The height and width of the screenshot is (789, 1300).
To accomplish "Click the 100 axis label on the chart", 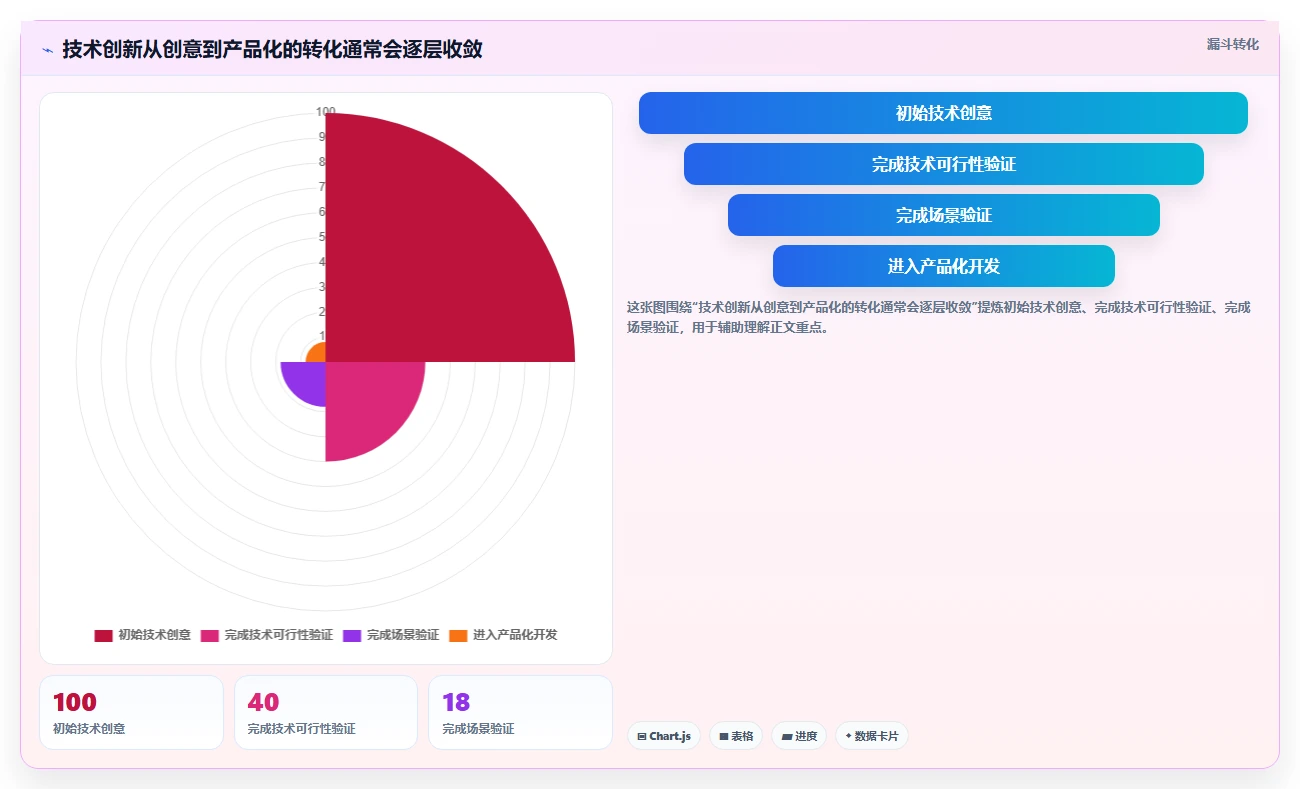I will click(x=325, y=112).
